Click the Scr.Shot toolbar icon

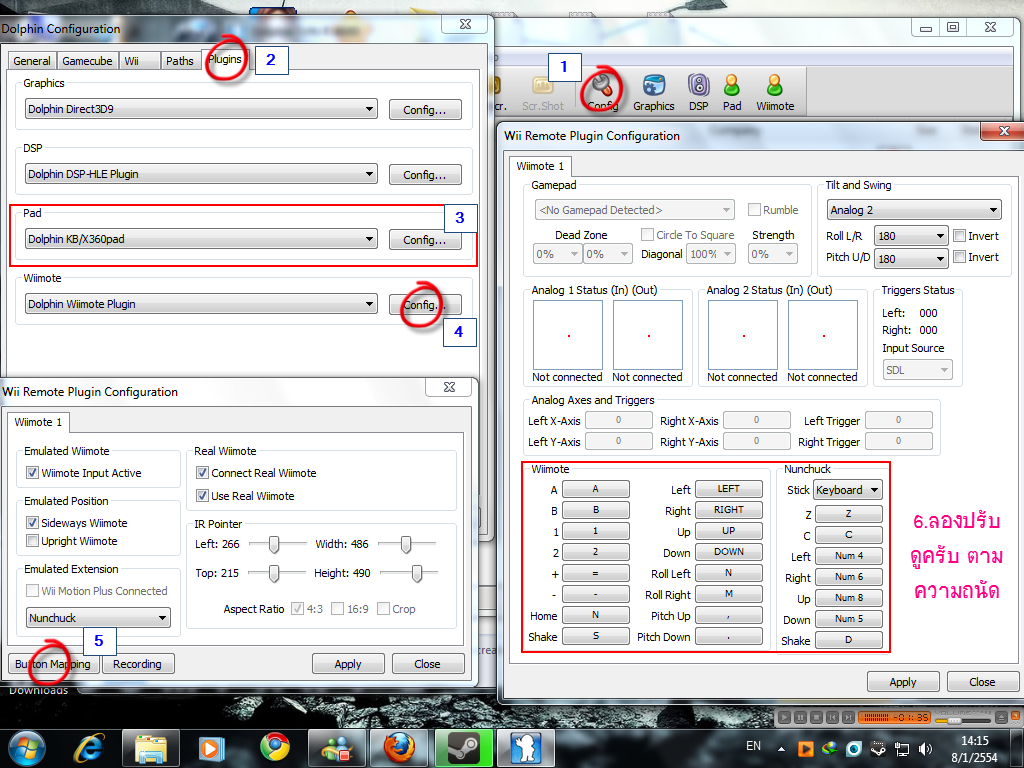pos(542,92)
